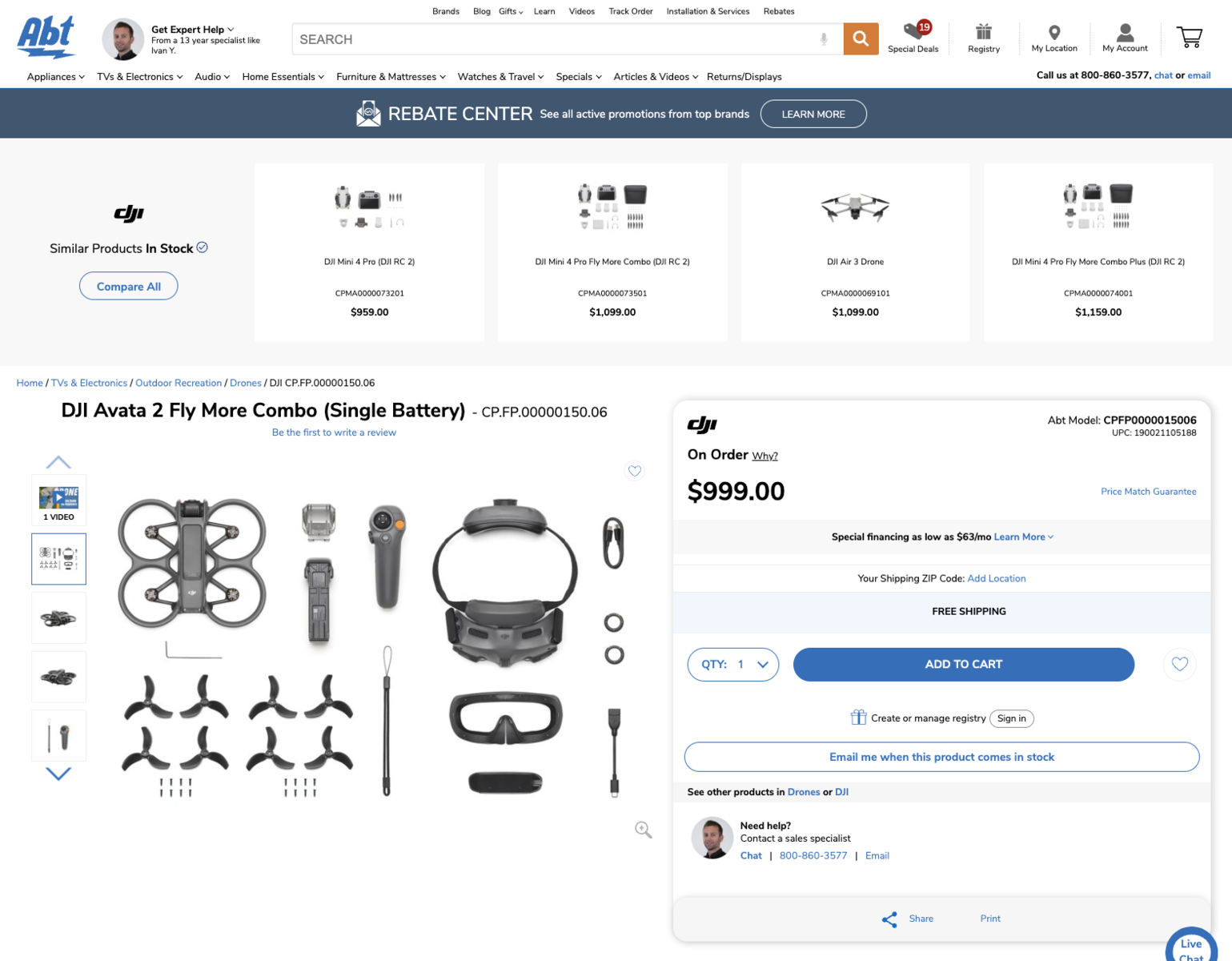Viewport: 1232px width, 961px height.
Task: Open DJI Air 3 Drone product card
Action: (855, 252)
